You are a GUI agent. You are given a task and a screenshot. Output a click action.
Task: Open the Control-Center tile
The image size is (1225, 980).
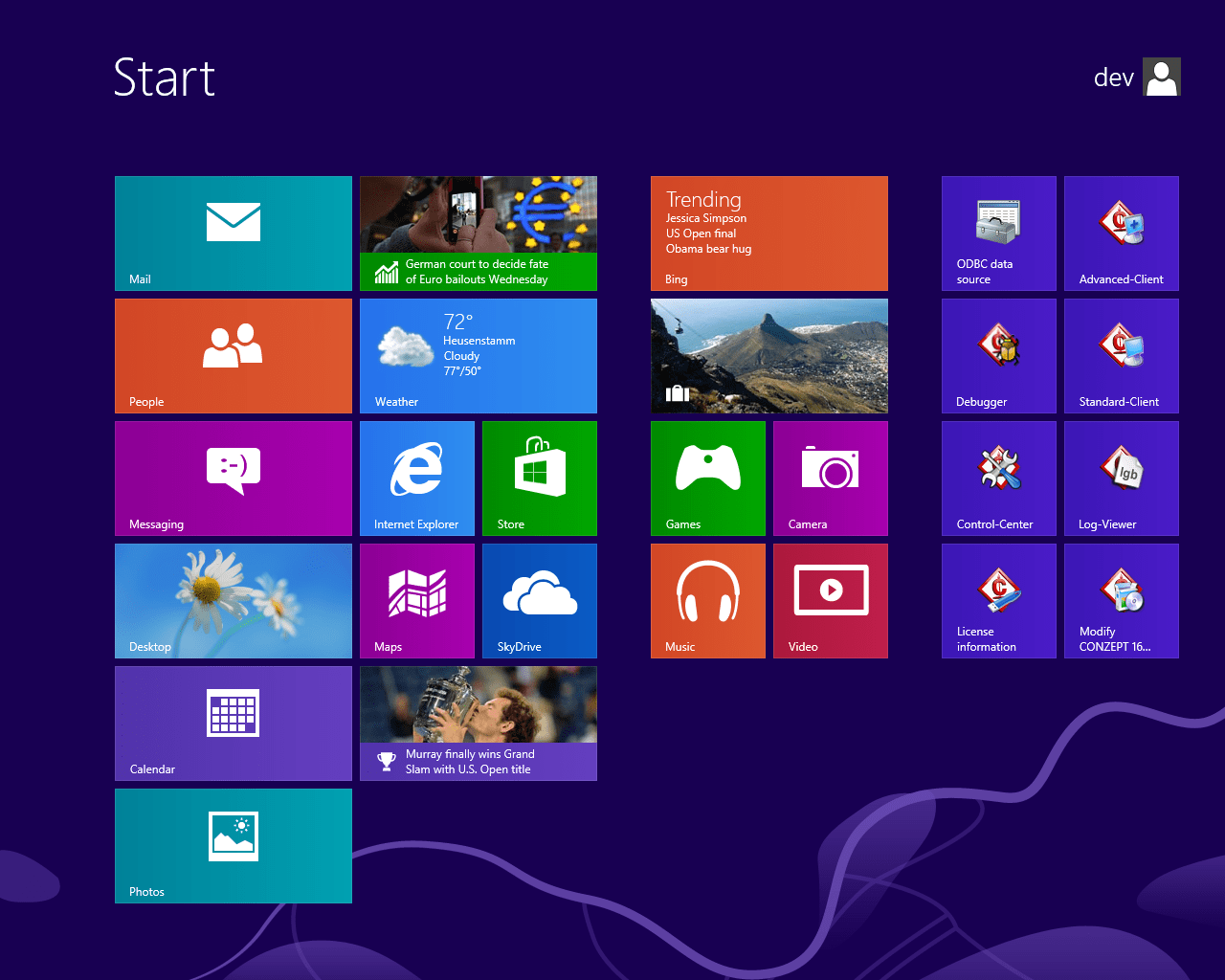pyautogui.click(x=998, y=478)
